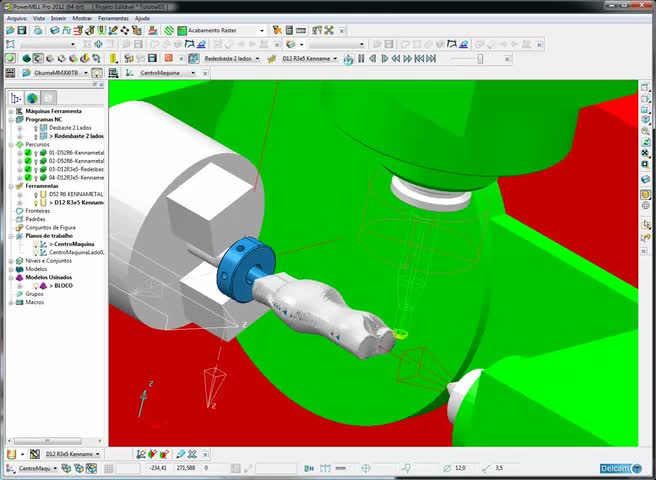Save the project with the disk icon
The width and height of the screenshot is (656, 480).
click(22, 30)
